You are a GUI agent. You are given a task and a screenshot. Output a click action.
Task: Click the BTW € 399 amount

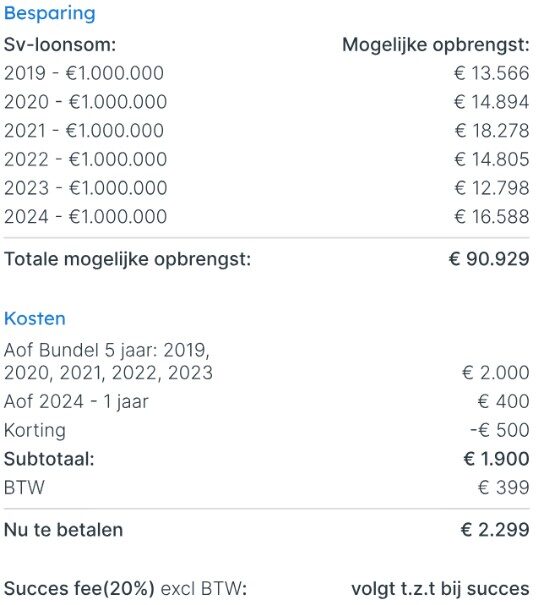[x=503, y=487]
